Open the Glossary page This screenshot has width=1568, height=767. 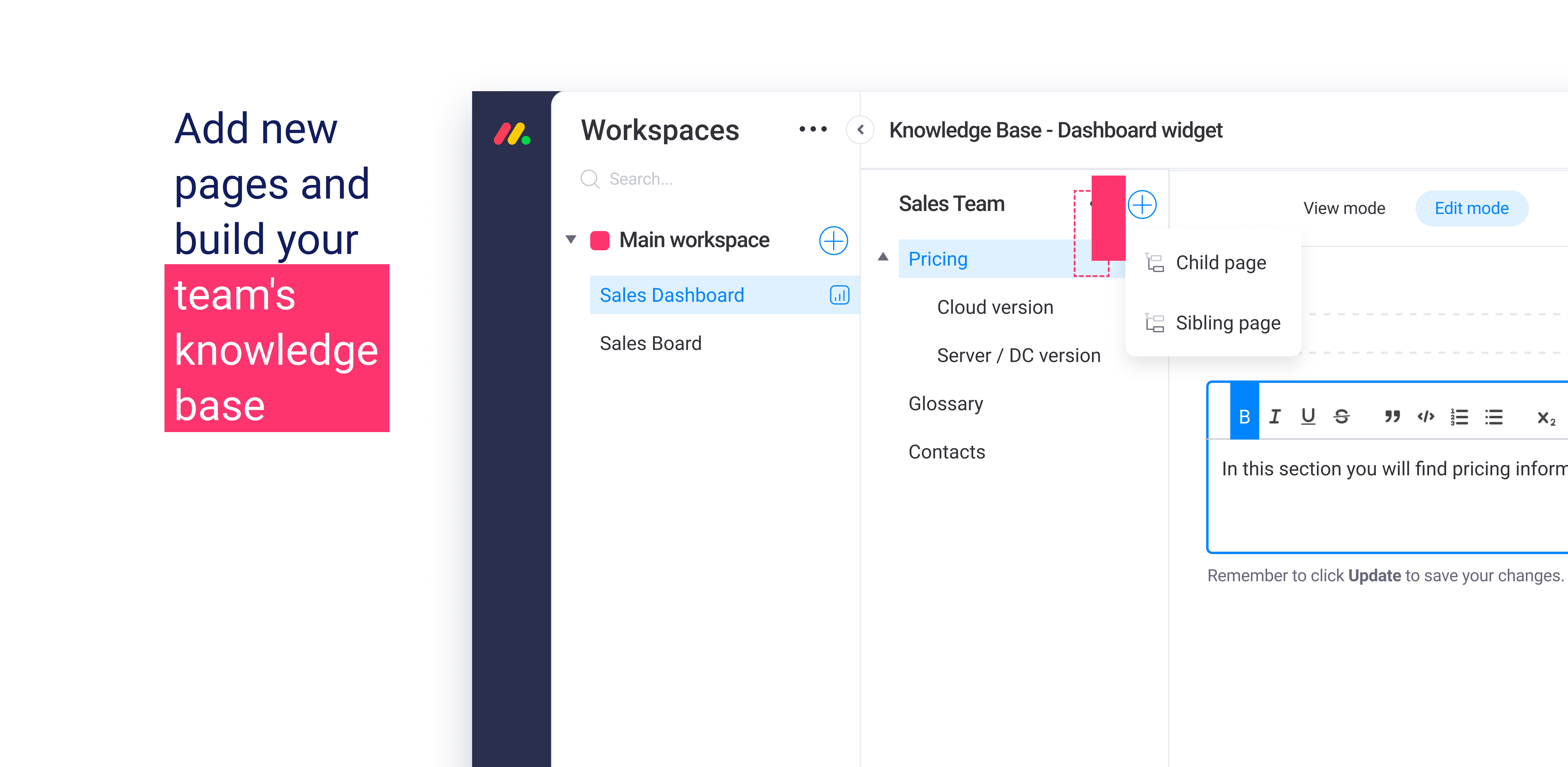[945, 404]
